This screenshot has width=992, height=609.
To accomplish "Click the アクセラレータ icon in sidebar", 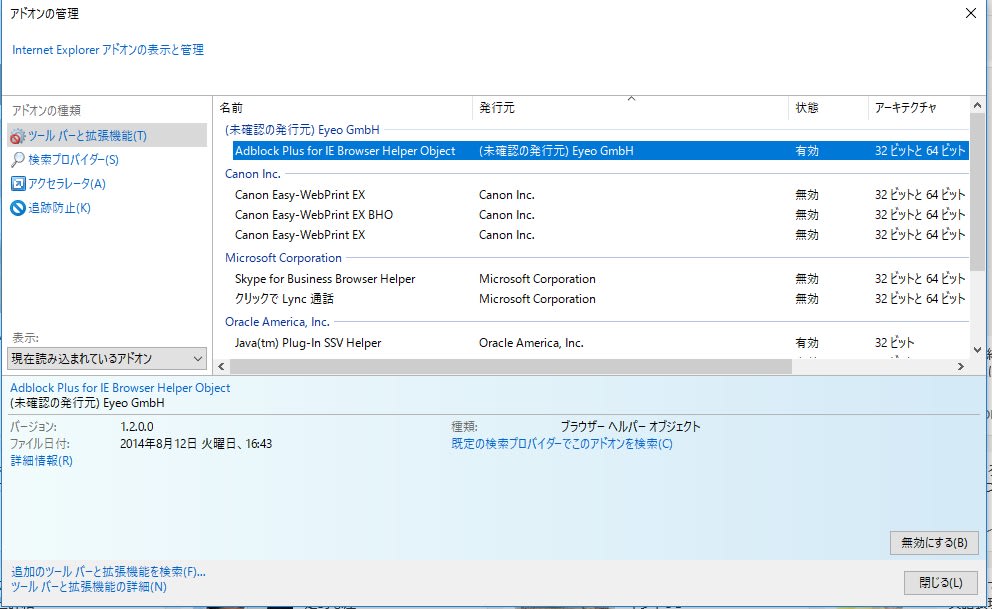I will point(18,183).
